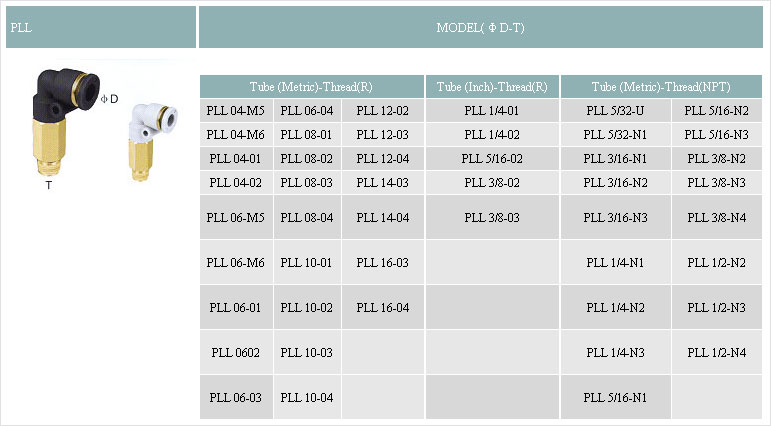The image size is (771, 426).
Task: Click the ΦD diameter label
Action: coord(110,99)
